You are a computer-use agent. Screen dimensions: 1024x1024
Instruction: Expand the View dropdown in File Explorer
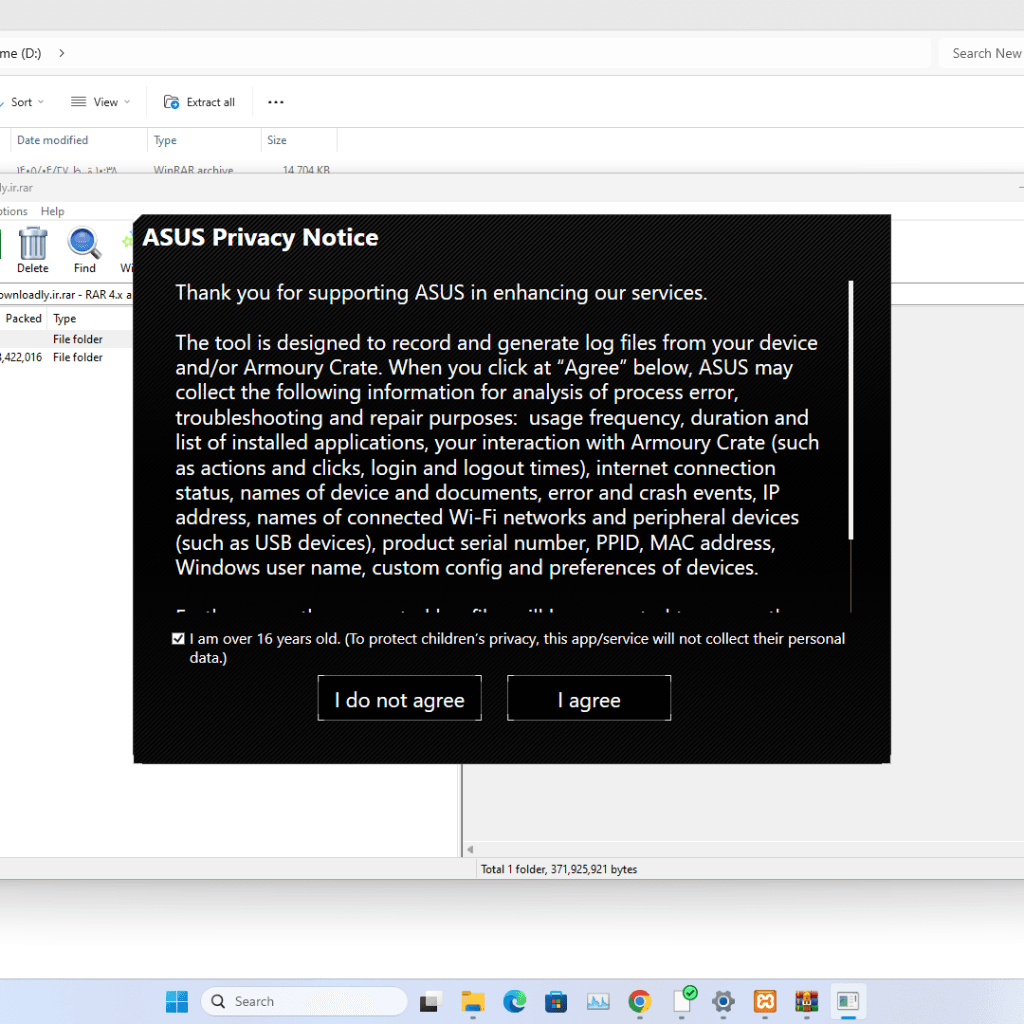(101, 102)
